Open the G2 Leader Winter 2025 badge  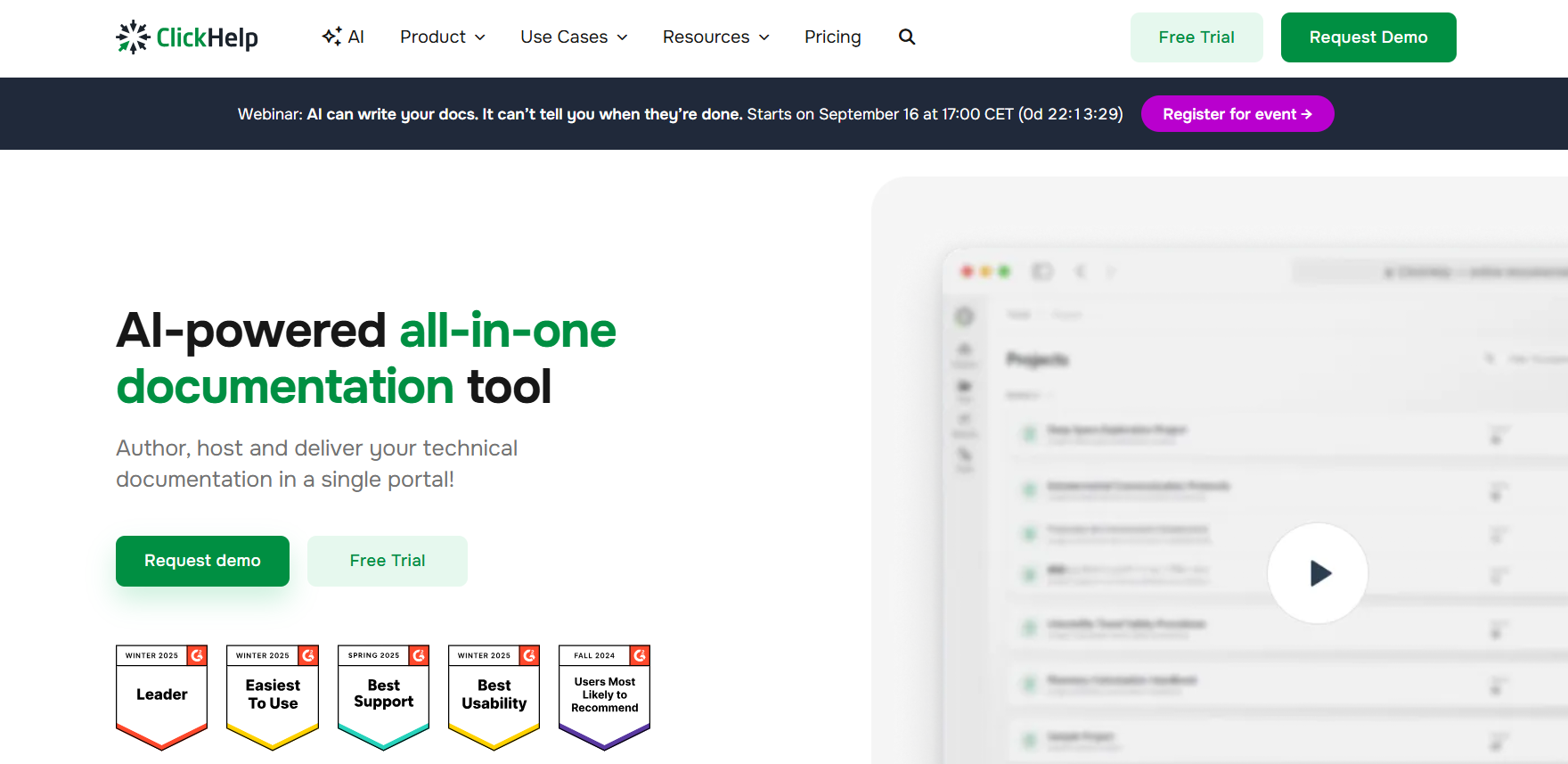(162, 697)
